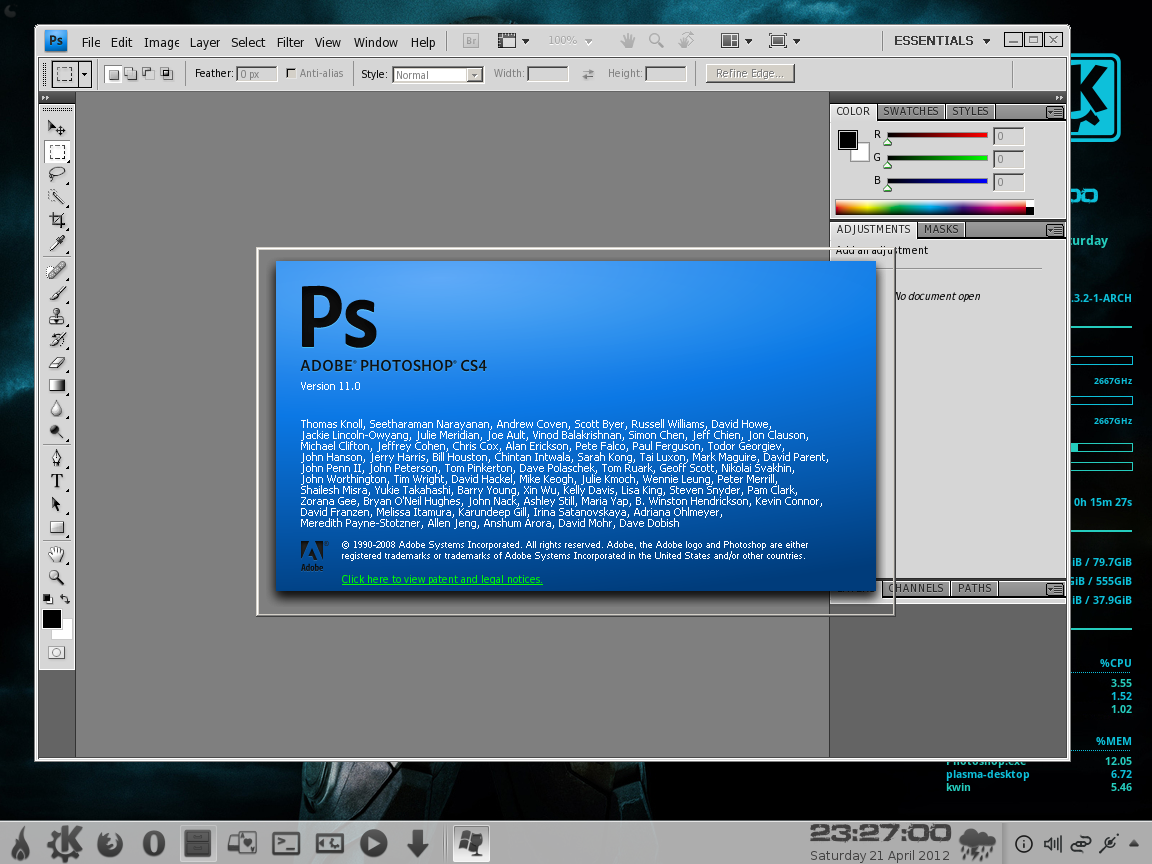This screenshot has height=864, width=1152.
Task: Select the Clone Stamp tool
Action: [57, 317]
